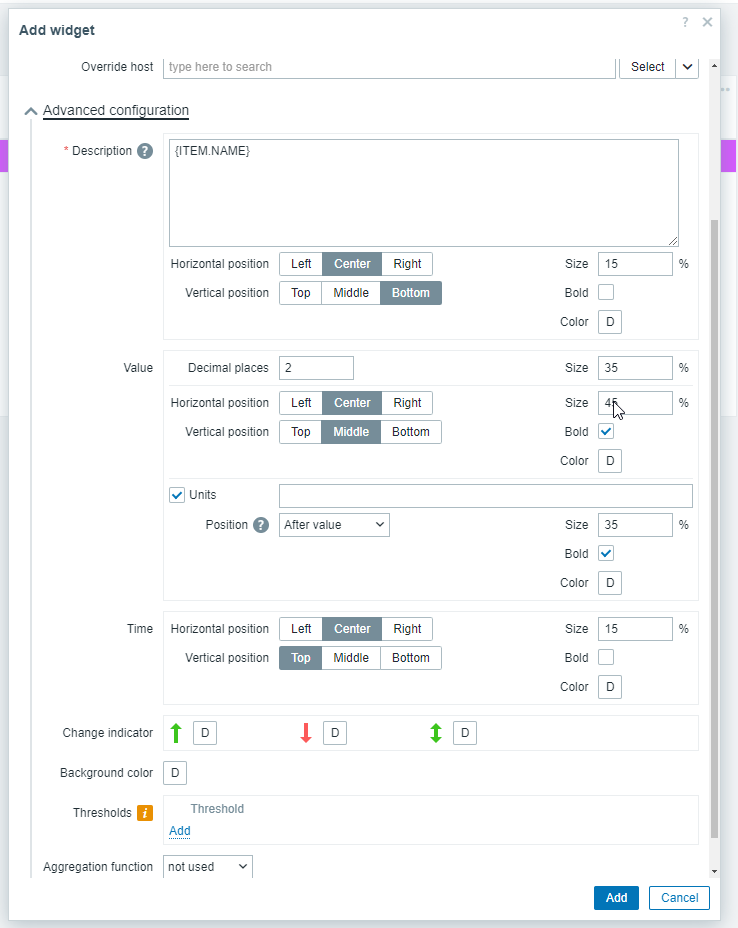Open the arrow next to Select button
The image size is (738, 928).
coord(687,67)
